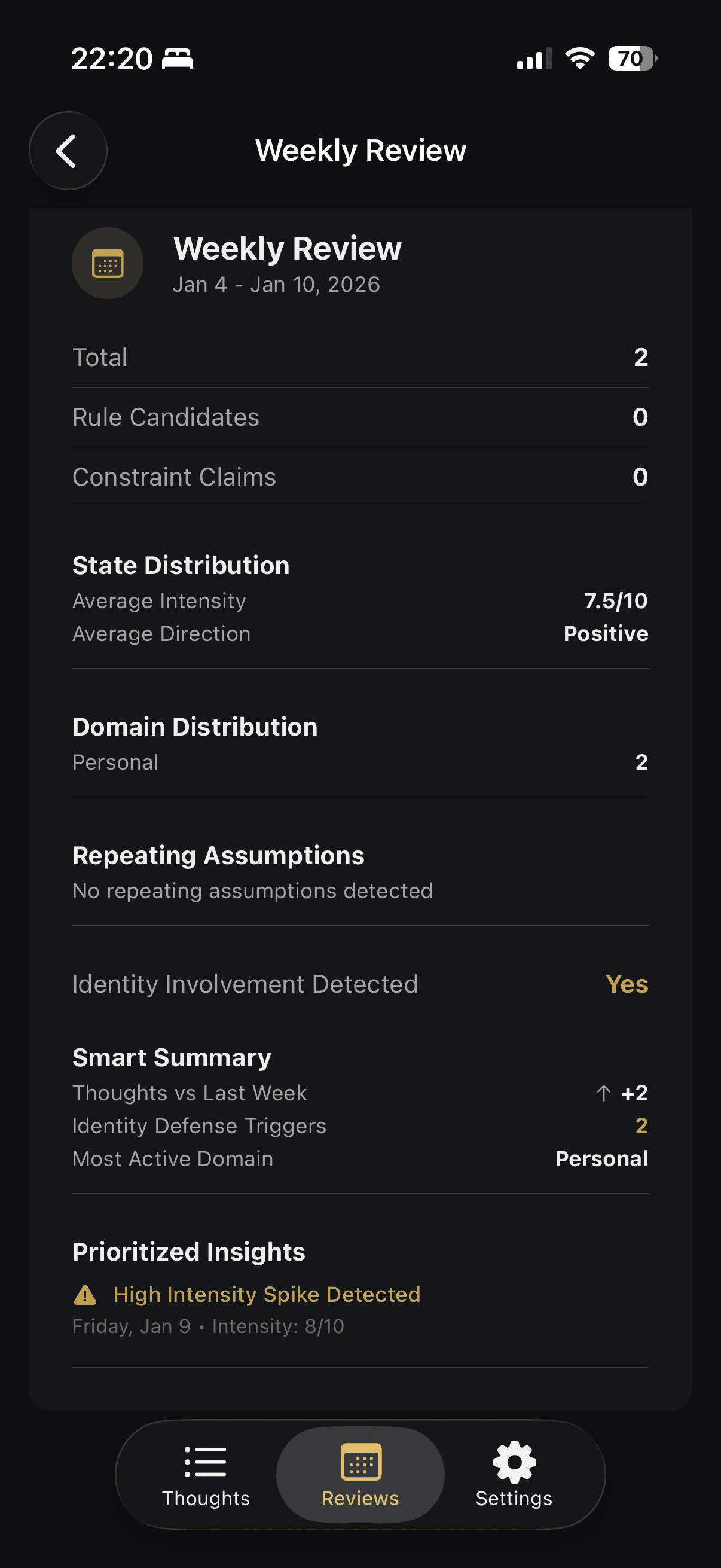721x1568 pixels.
Task: Select the Jan 4 - Jan 10 date range subtitle
Action: 276,284
